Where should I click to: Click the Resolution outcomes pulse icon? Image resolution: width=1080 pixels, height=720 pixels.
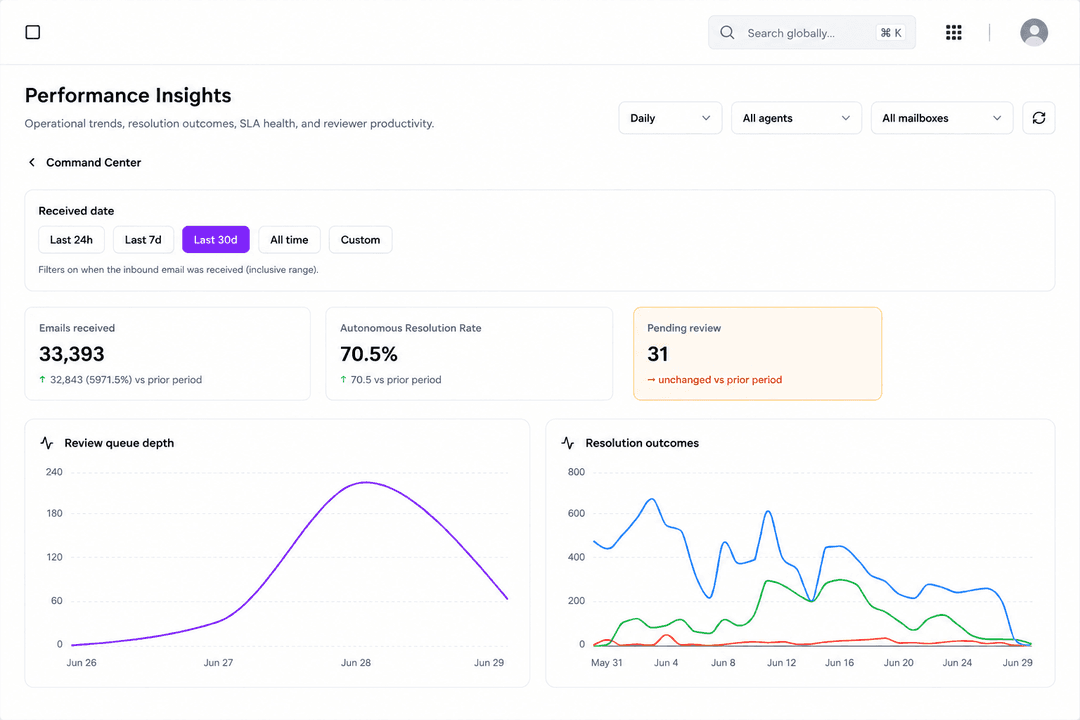pos(568,443)
